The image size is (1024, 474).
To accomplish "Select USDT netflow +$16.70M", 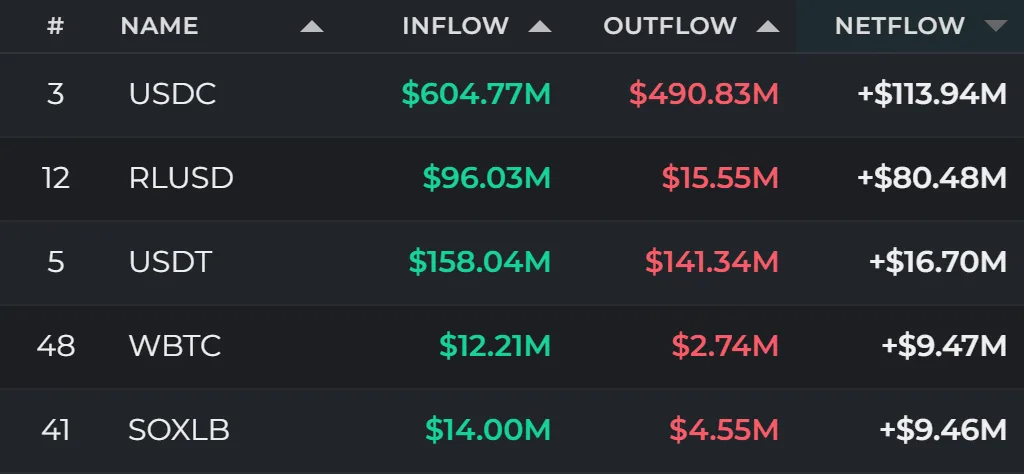I will [x=938, y=262].
